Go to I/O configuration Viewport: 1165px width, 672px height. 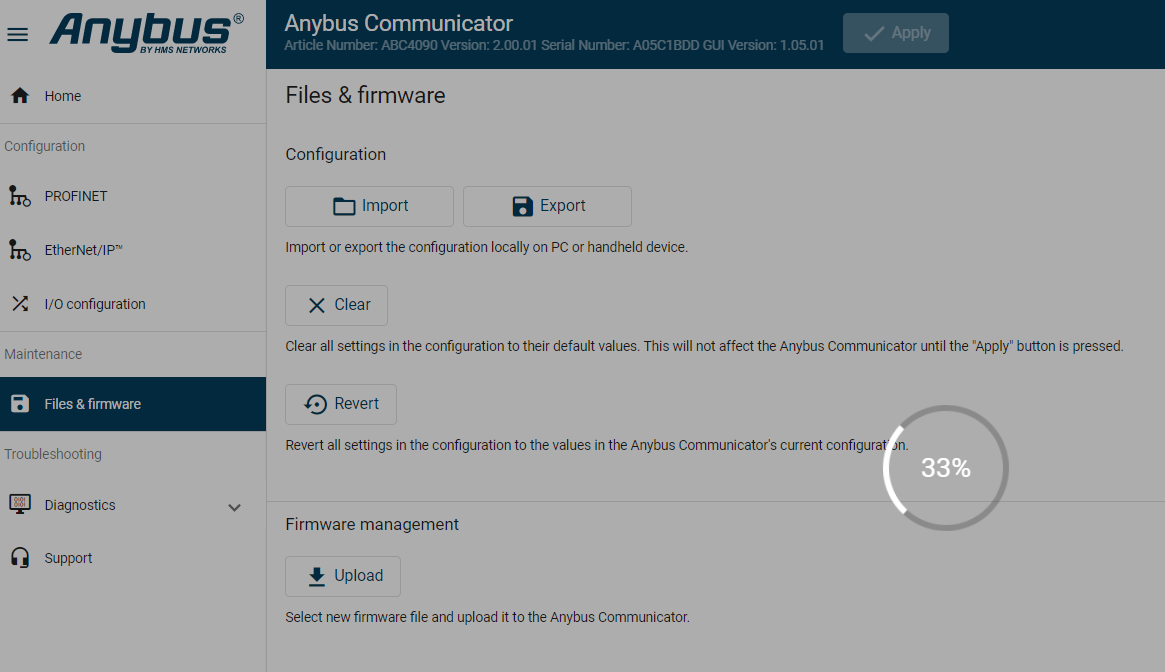pyautogui.click(x=133, y=303)
